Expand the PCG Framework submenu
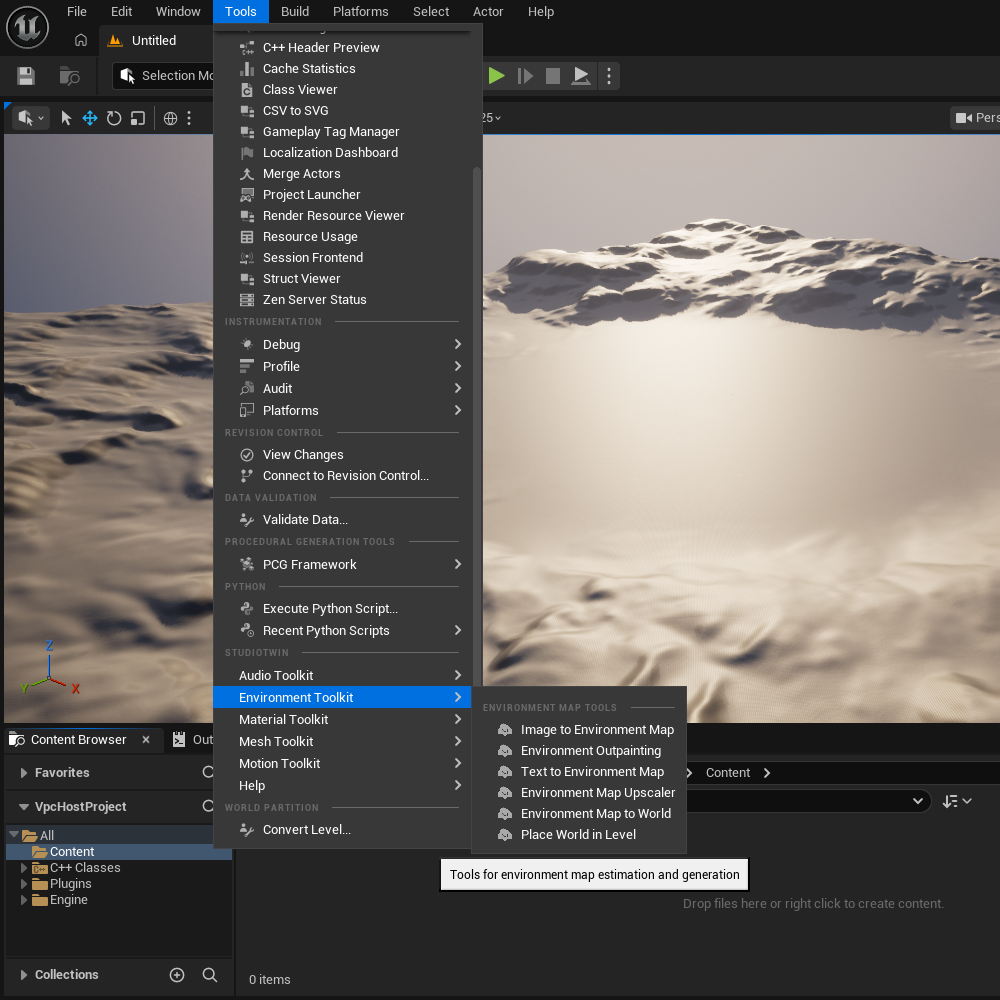This screenshot has width=1000, height=1000. click(x=342, y=564)
